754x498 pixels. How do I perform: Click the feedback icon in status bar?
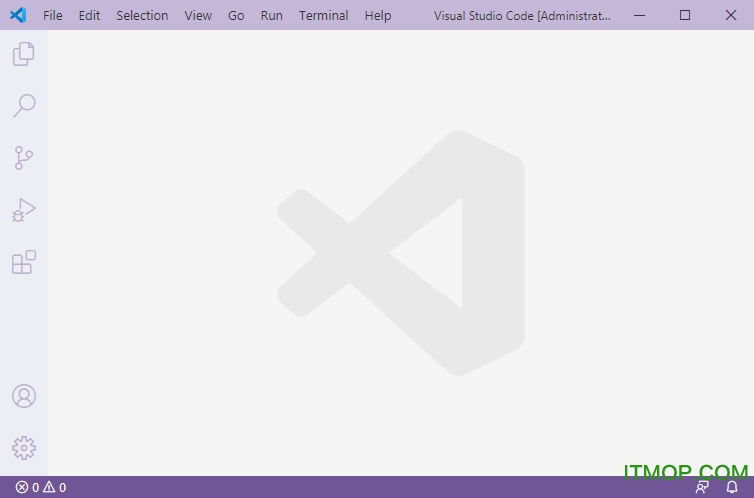[702, 487]
